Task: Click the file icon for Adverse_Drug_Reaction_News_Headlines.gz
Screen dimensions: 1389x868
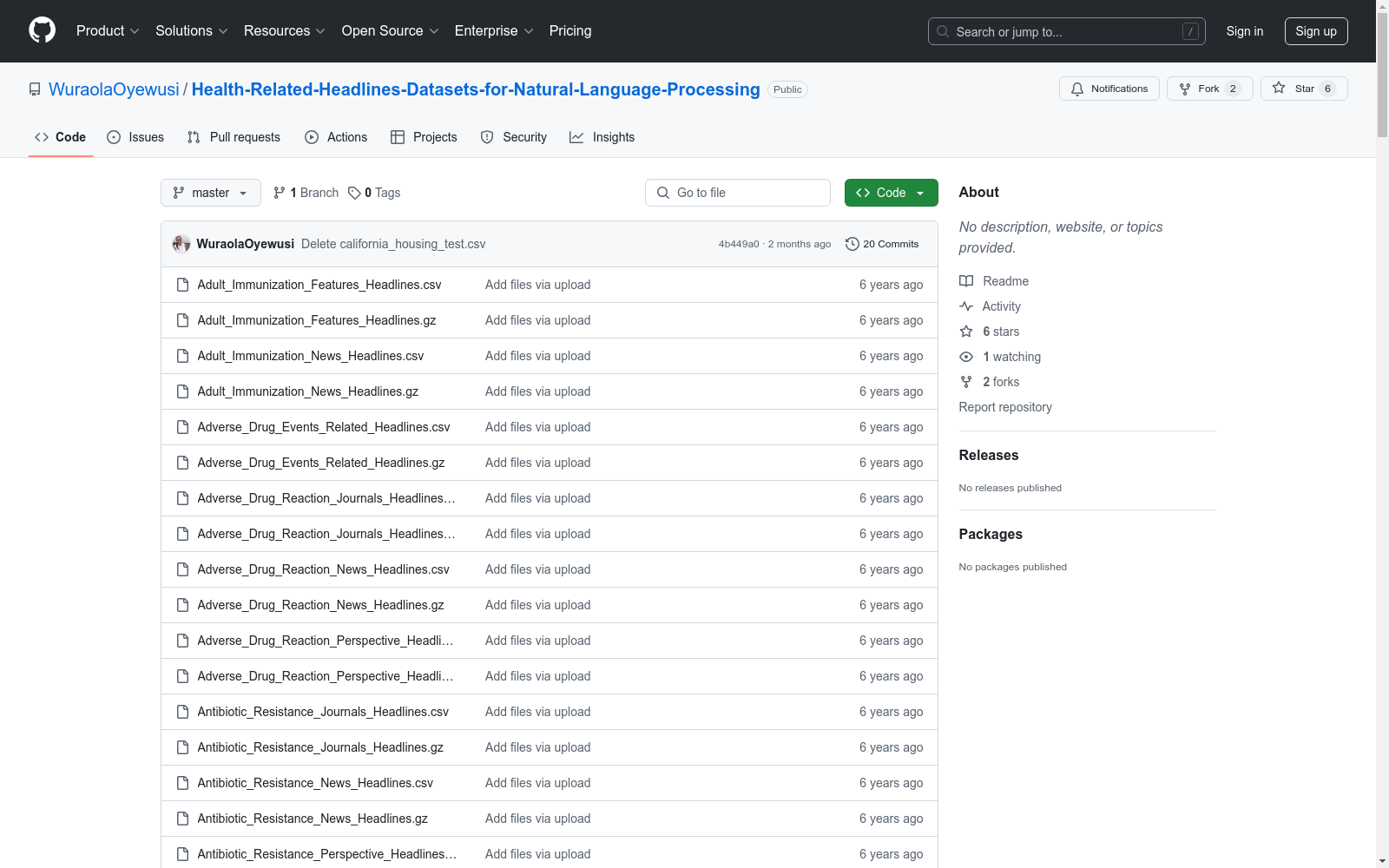Action: point(182,605)
